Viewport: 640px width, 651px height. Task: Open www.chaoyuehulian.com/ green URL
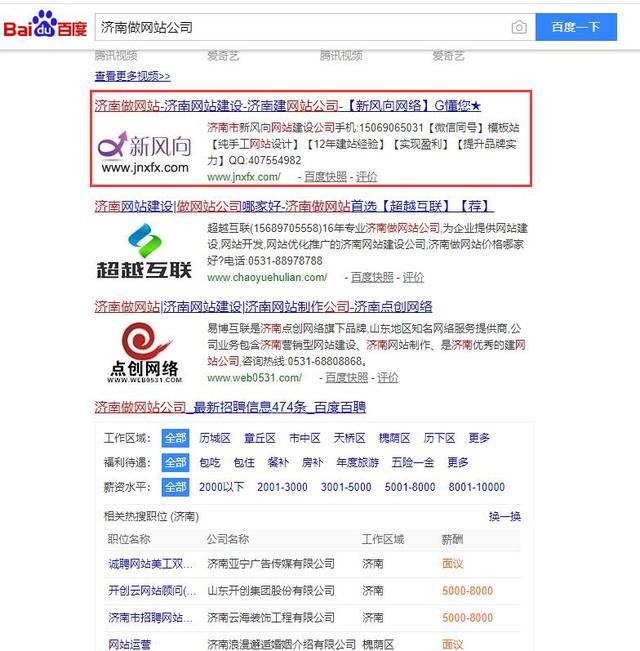[267, 277]
